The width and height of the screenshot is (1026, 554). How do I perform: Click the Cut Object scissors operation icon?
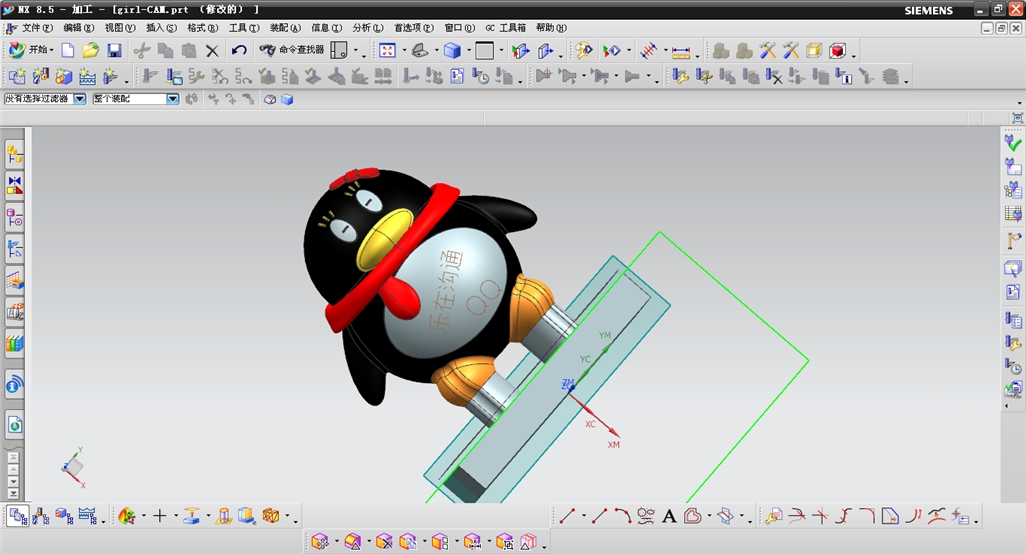[704, 77]
